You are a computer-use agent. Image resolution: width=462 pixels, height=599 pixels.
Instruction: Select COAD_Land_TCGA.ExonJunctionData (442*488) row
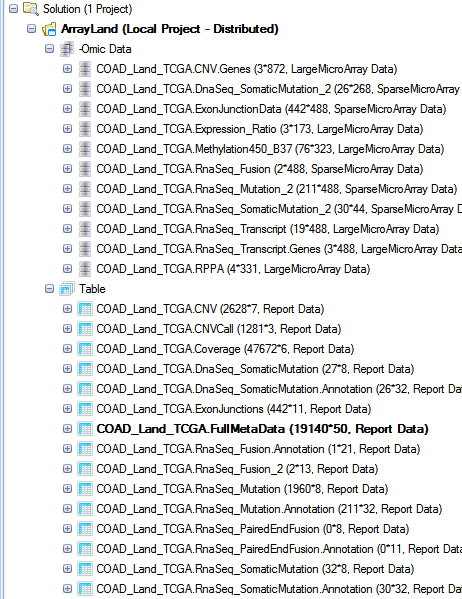click(271, 109)
